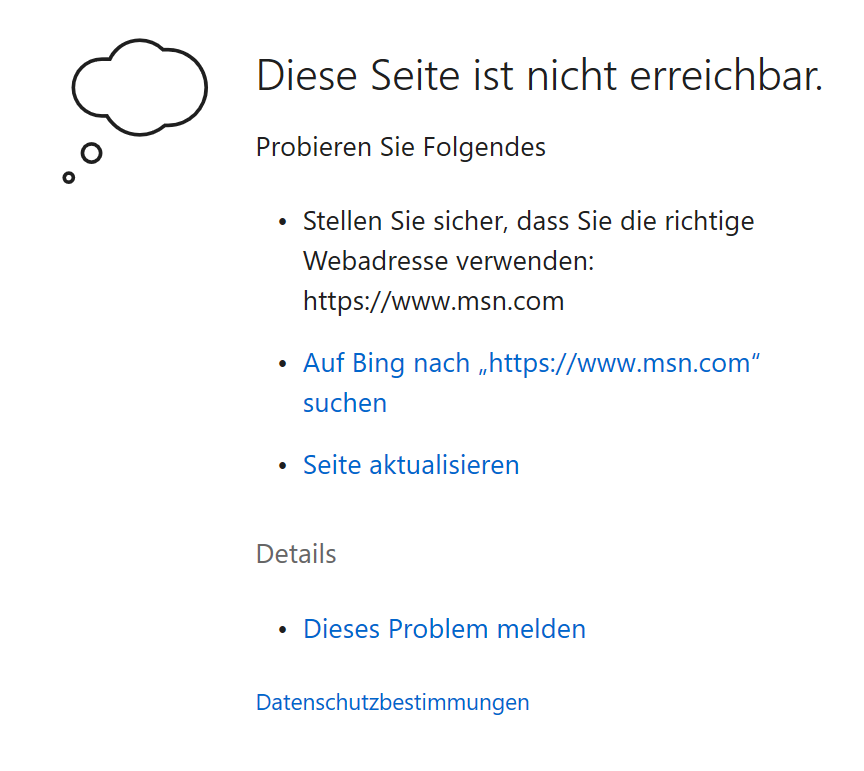The height and width of the screenshot is (771, 864).
Task: Click the word "suchen" in the Bing link
Action: pos(345,403)
